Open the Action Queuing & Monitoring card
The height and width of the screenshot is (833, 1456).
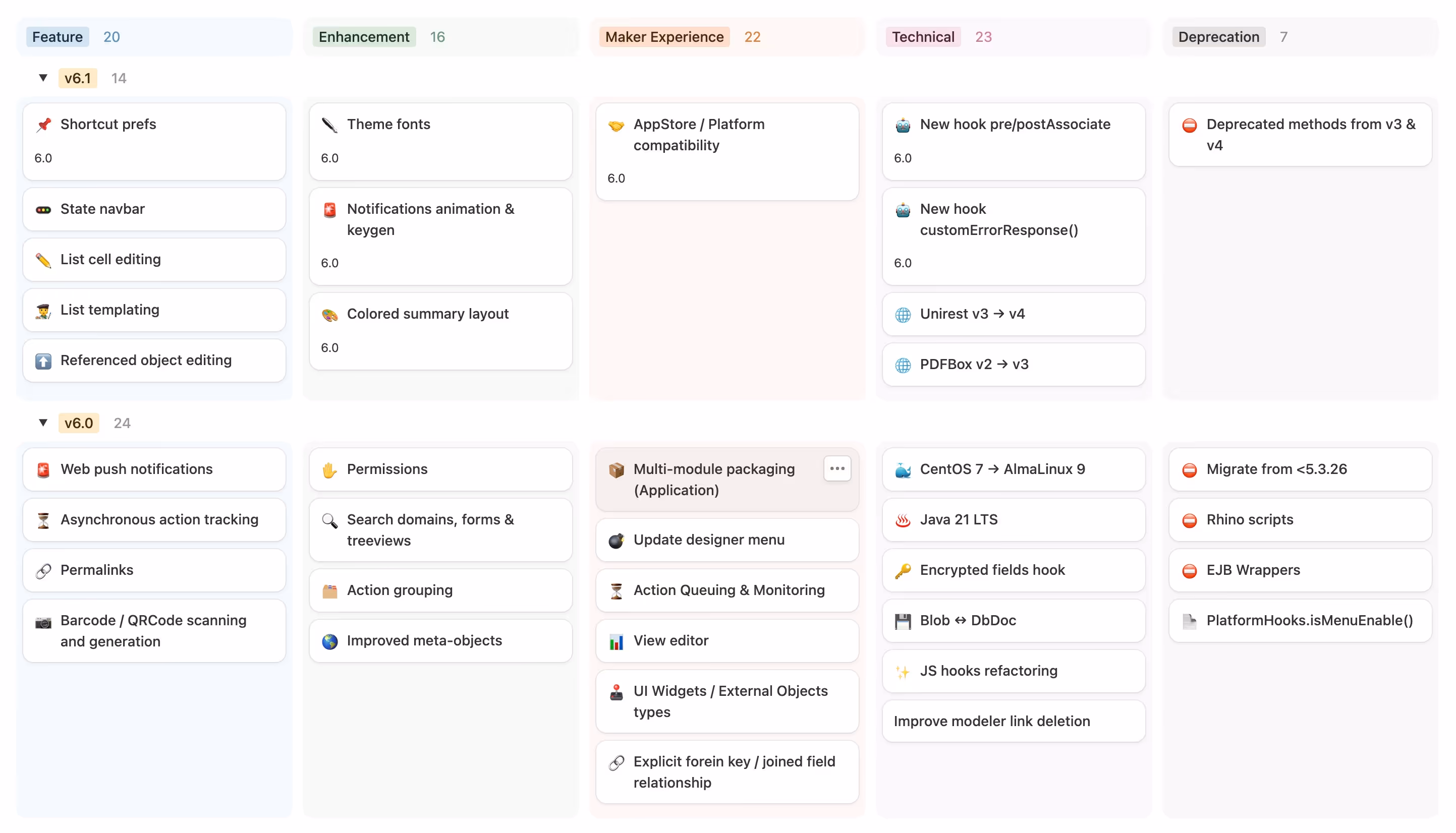pyautogui.click(x=727, y=590)
